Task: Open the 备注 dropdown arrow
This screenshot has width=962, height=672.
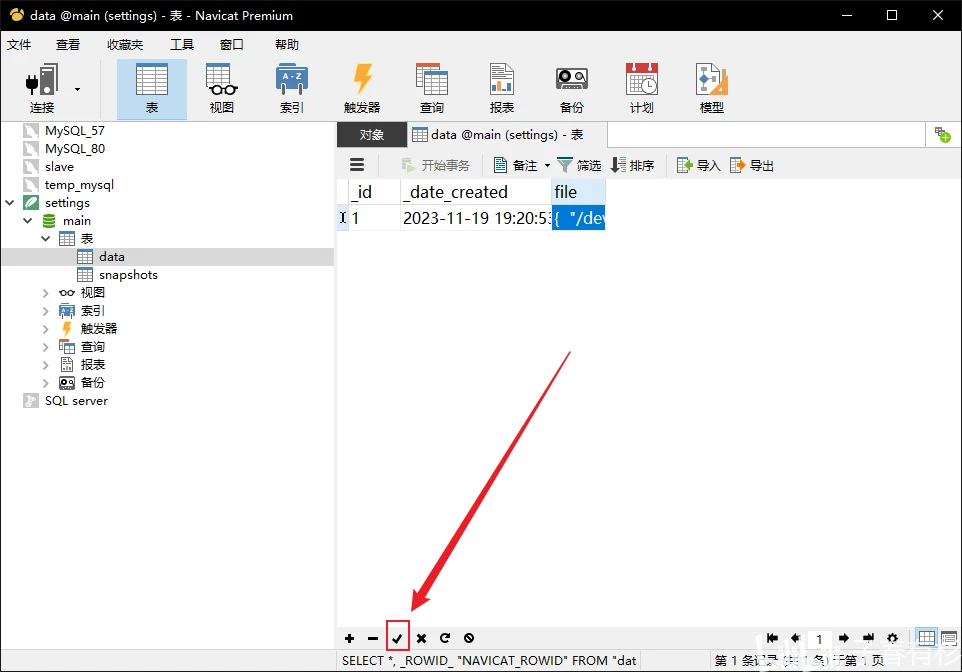Action: coord(547,166)
